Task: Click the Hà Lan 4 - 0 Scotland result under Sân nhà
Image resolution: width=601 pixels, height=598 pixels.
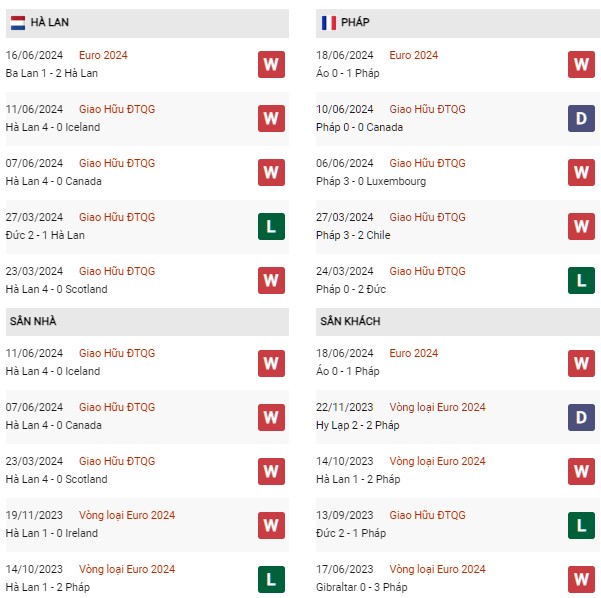Action: pos(56,479)
